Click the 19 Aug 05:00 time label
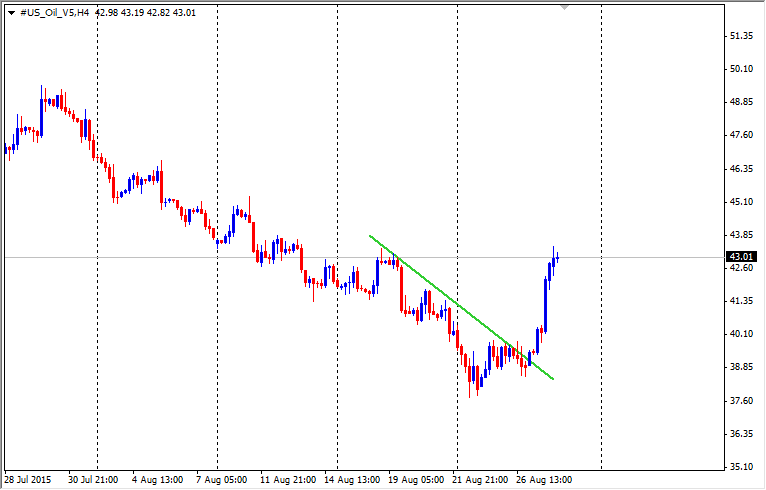The width and height of the screenshot is (766, 490). tap(414, 479)
